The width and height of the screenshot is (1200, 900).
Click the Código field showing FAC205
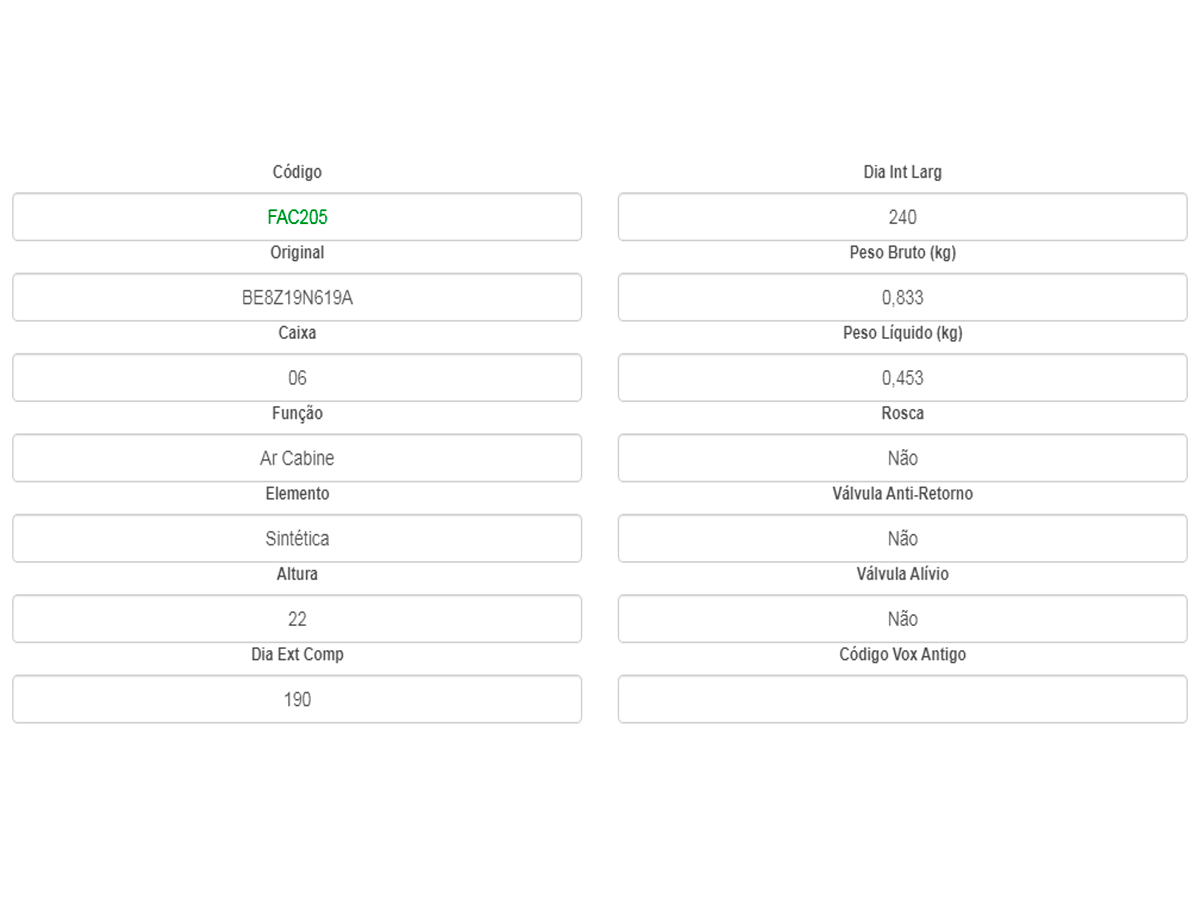tap(297, 217)
